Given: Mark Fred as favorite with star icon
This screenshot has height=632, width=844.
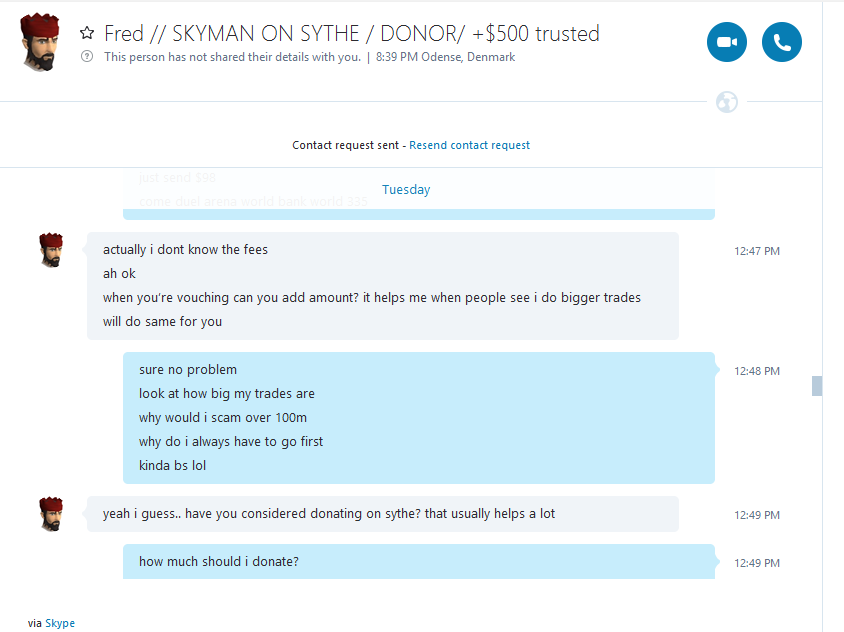Looking at the screenshot, I should 87,33.
